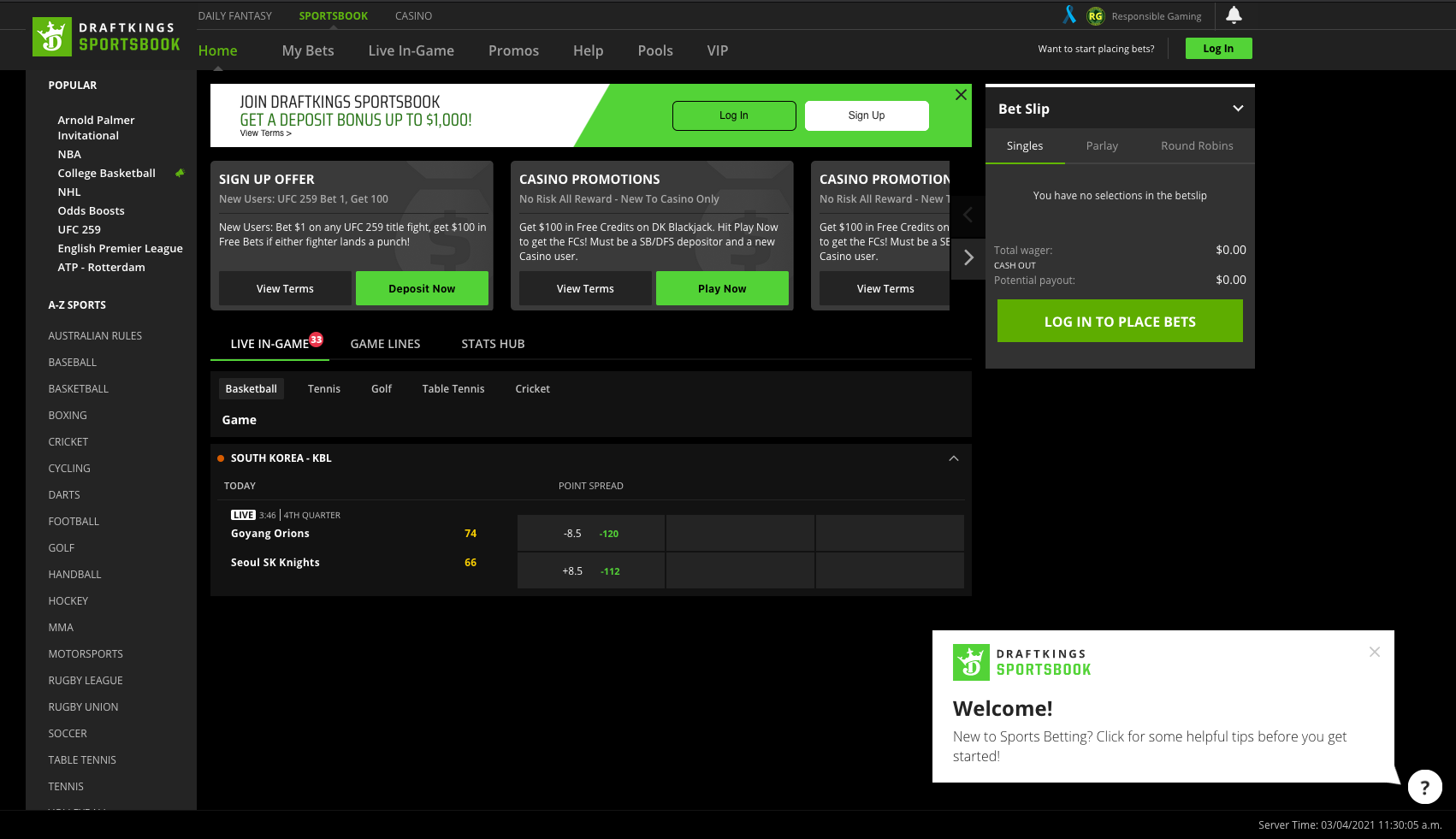This screenshot has height=839, width=1456.
Task: Open Pools in navigation
Action: point(655,50)
